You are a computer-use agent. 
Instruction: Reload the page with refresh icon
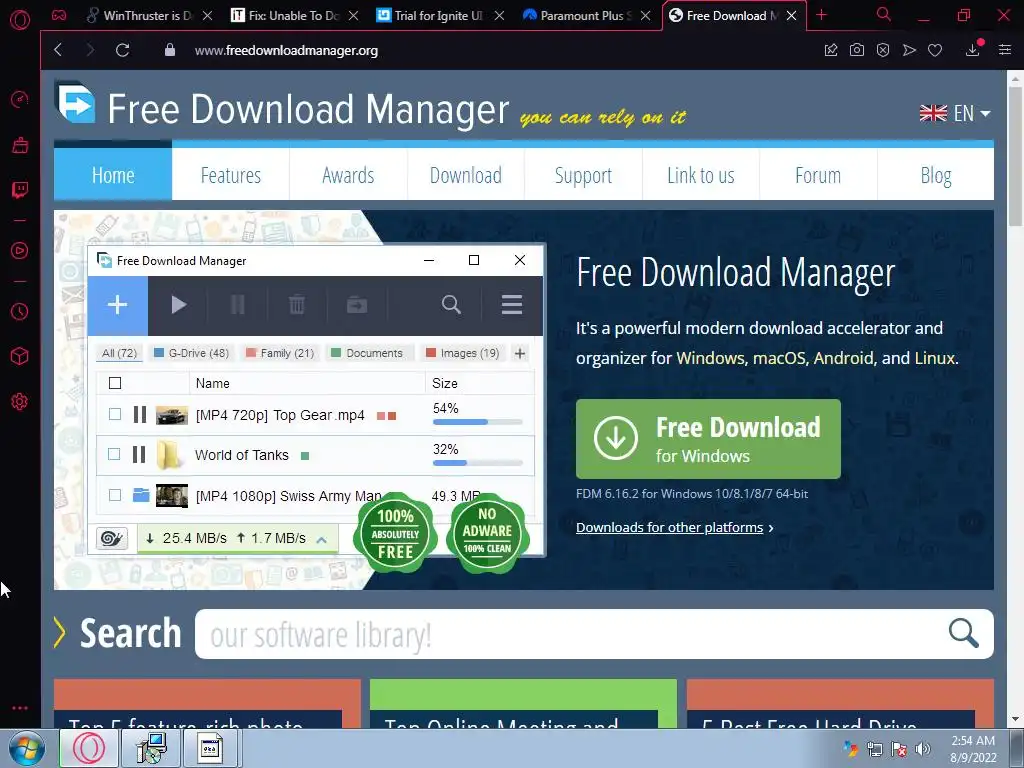(x=122, y=50)
